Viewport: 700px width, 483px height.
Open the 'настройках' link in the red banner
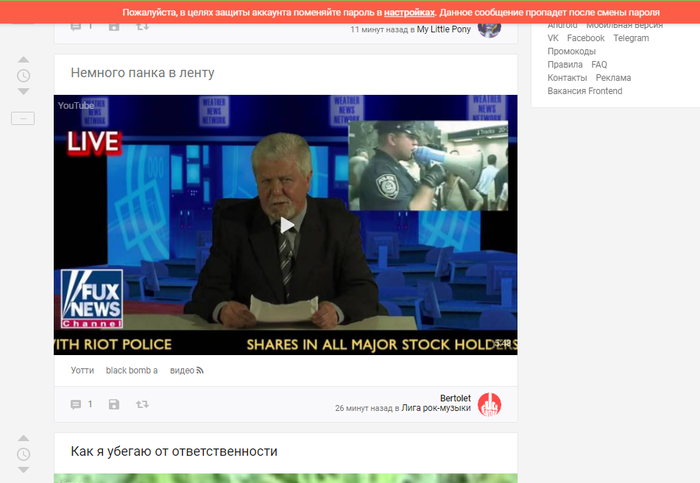pos(410,12)
